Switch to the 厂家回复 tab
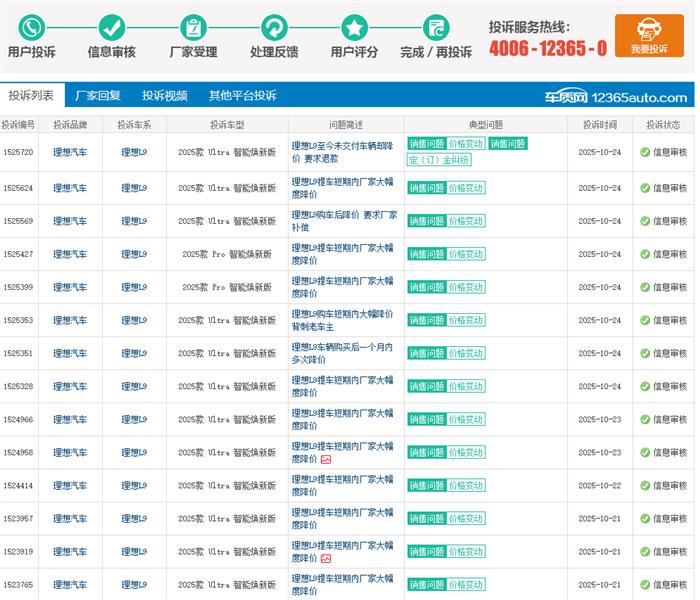Viewport: 700px width, 600px height. point(98,96)
